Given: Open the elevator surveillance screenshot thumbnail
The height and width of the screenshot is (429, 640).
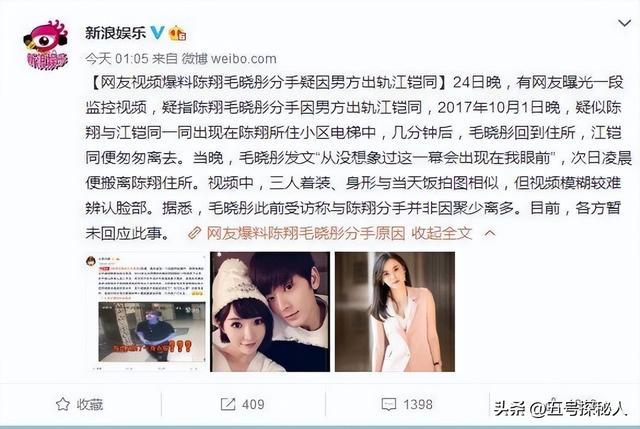Looking at the screenshot, I should pyautogui.click(x=146, y=312).
